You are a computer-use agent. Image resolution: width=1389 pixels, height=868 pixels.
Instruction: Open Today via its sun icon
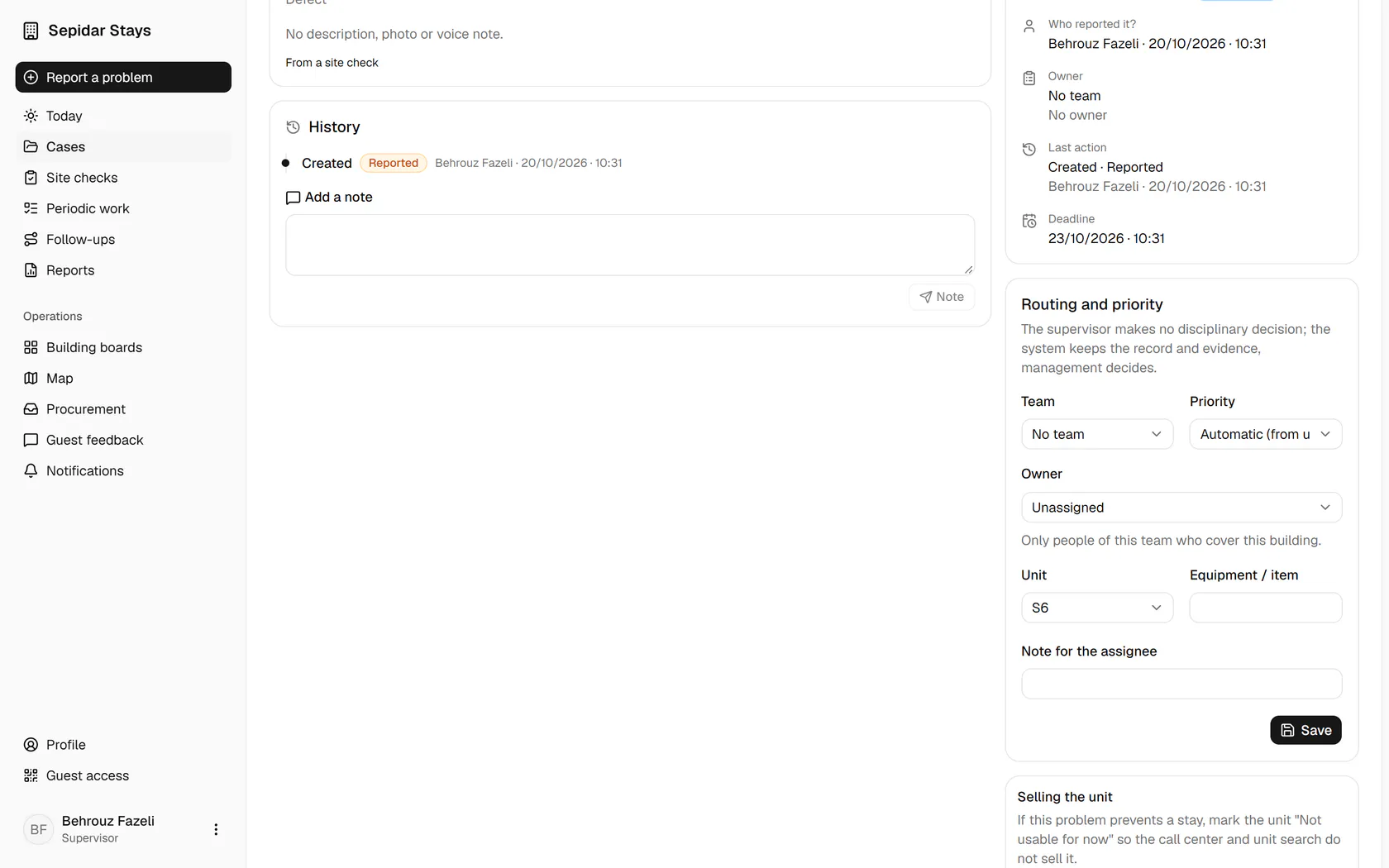tap(31, 116)
